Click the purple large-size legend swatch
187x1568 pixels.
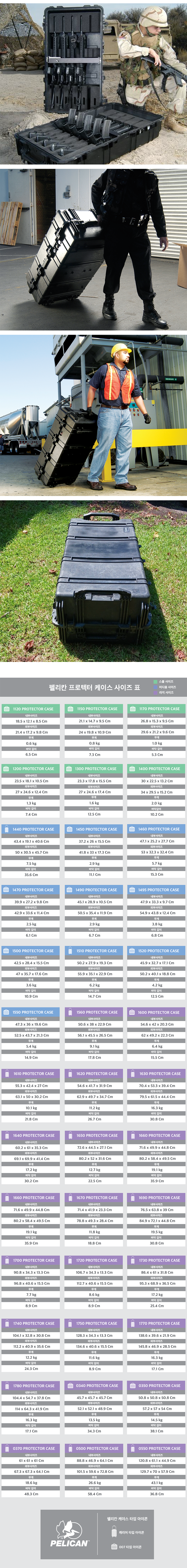(155, 692)
